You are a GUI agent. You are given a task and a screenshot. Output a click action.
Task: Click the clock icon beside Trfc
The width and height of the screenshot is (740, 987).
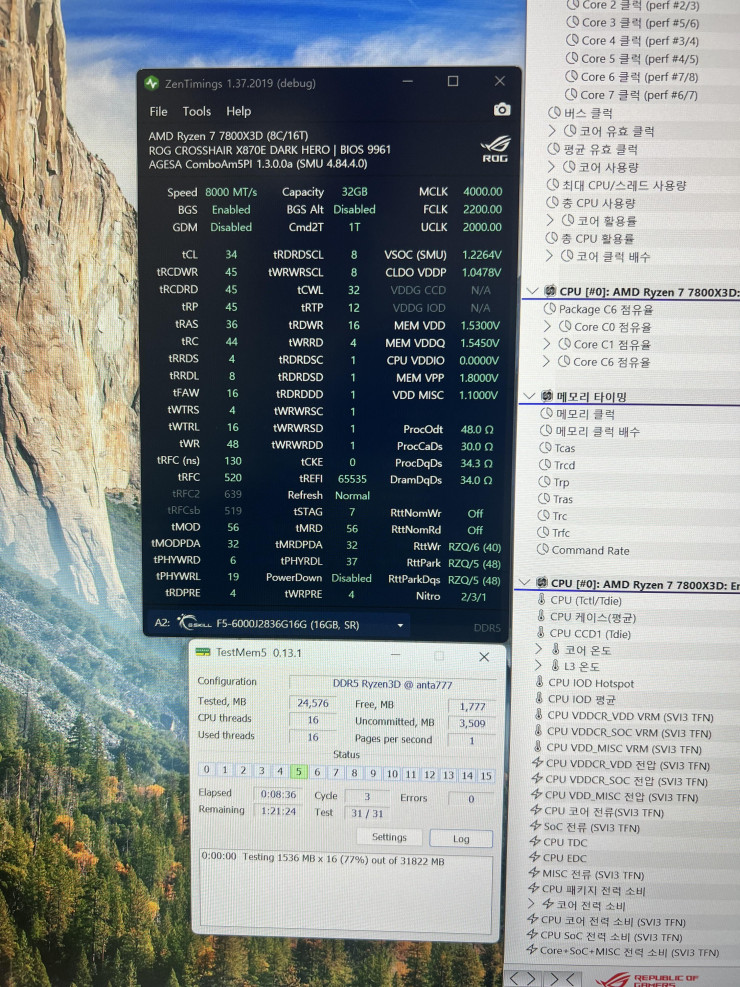(x=543, y=532)
